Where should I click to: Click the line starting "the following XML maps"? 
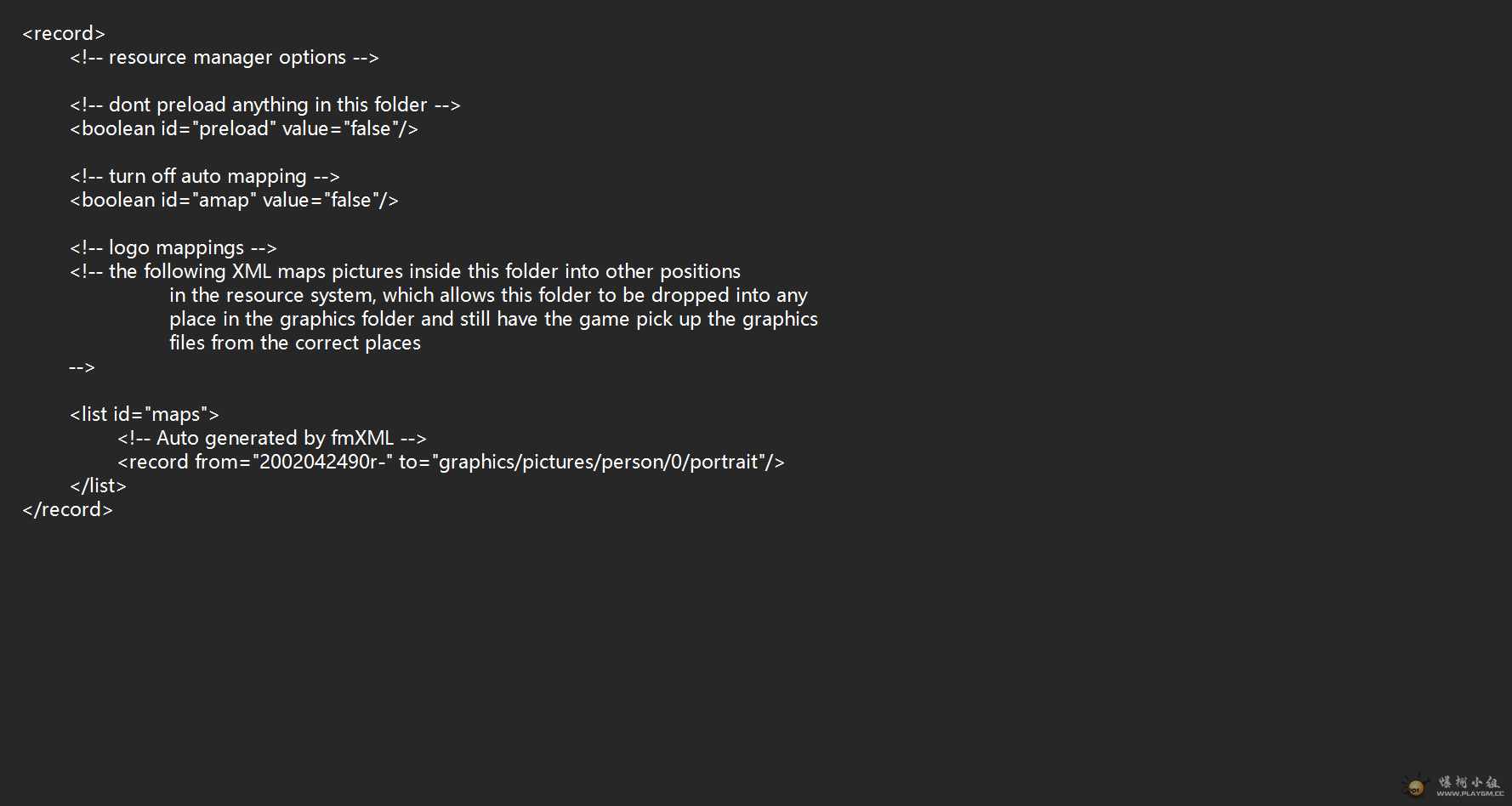tap(406, 272)
